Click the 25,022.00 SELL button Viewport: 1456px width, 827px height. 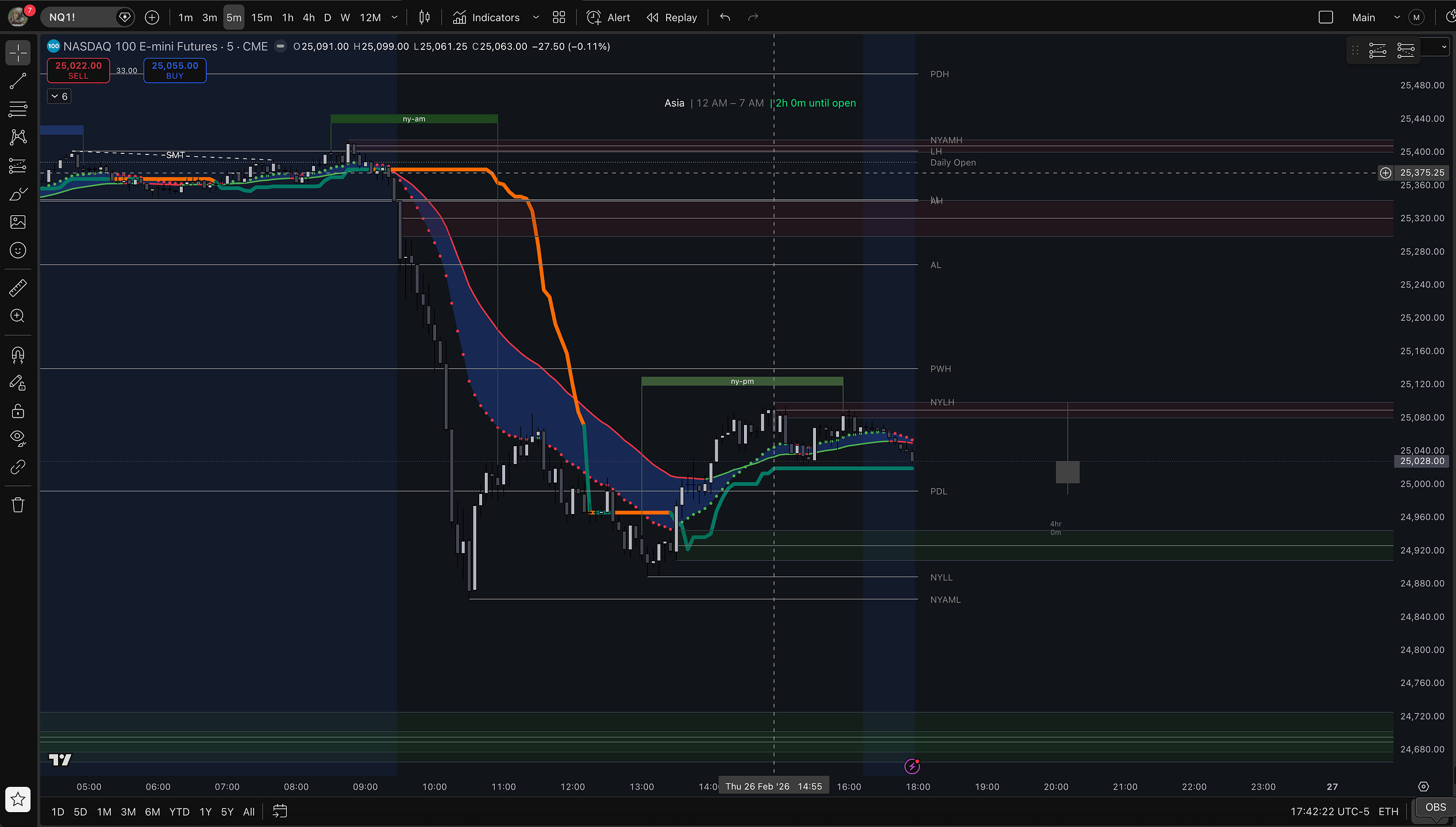tap(78, 71)
